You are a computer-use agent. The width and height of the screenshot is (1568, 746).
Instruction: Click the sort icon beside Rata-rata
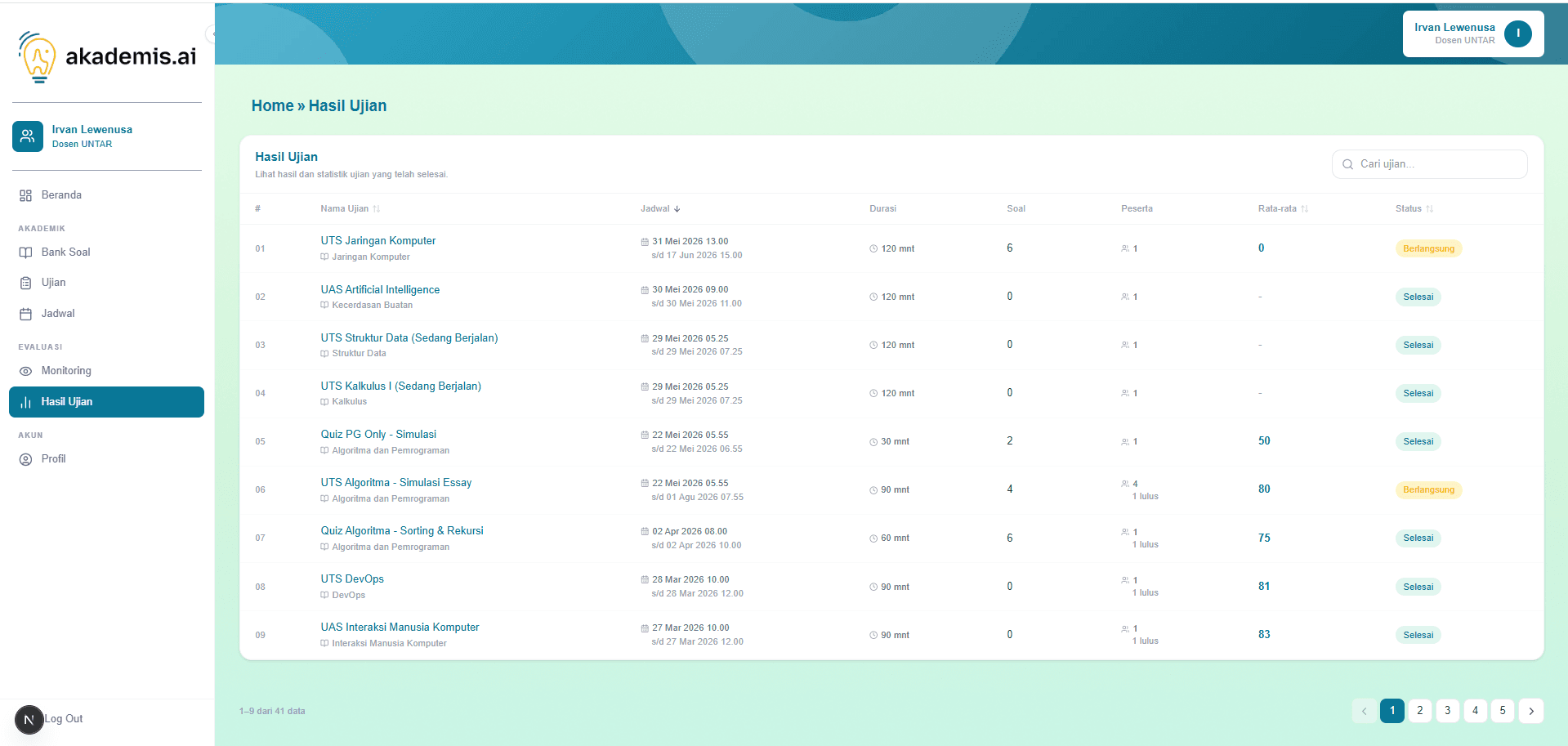(x=1304, y=209)
